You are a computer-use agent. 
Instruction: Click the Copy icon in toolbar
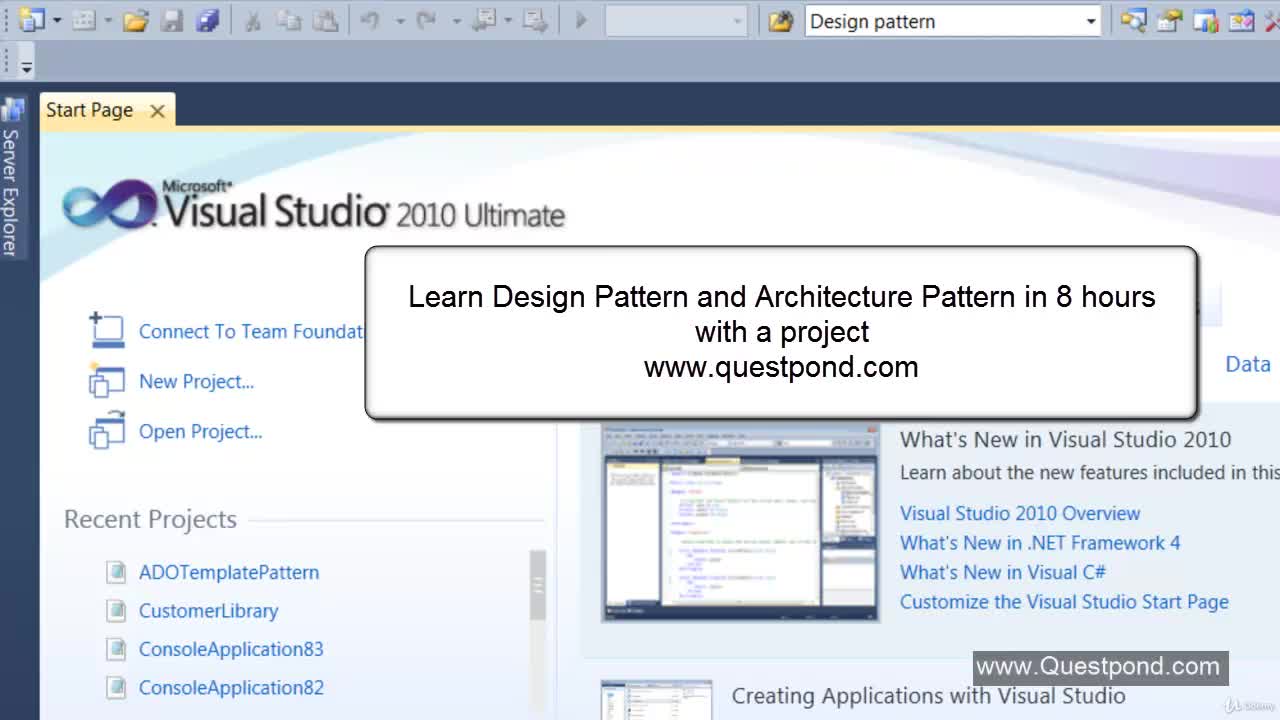[x=289, y=20]
